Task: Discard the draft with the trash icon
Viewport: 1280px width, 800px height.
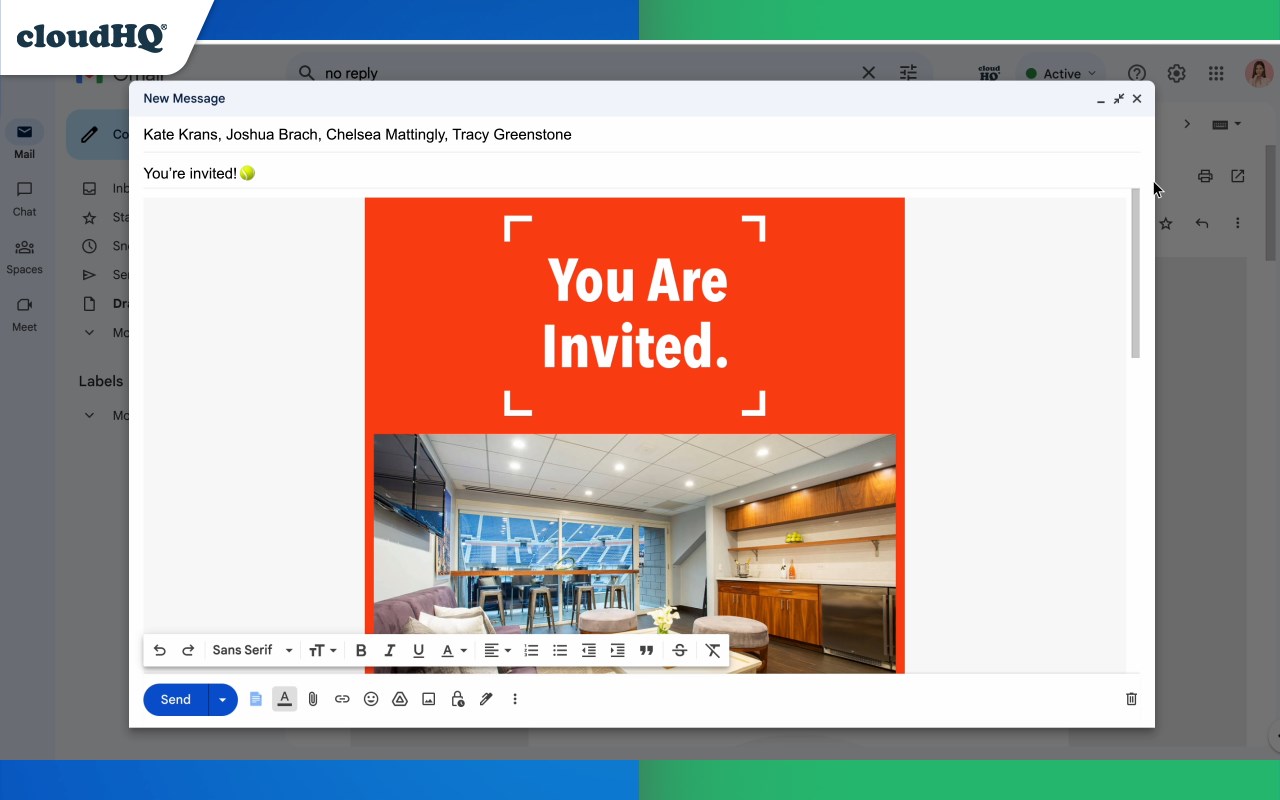Action: [x=1132, y=699]
